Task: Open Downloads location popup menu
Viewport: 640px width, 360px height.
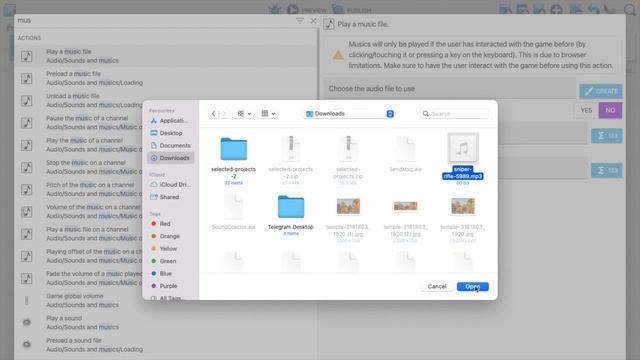Action: point(349,114)
